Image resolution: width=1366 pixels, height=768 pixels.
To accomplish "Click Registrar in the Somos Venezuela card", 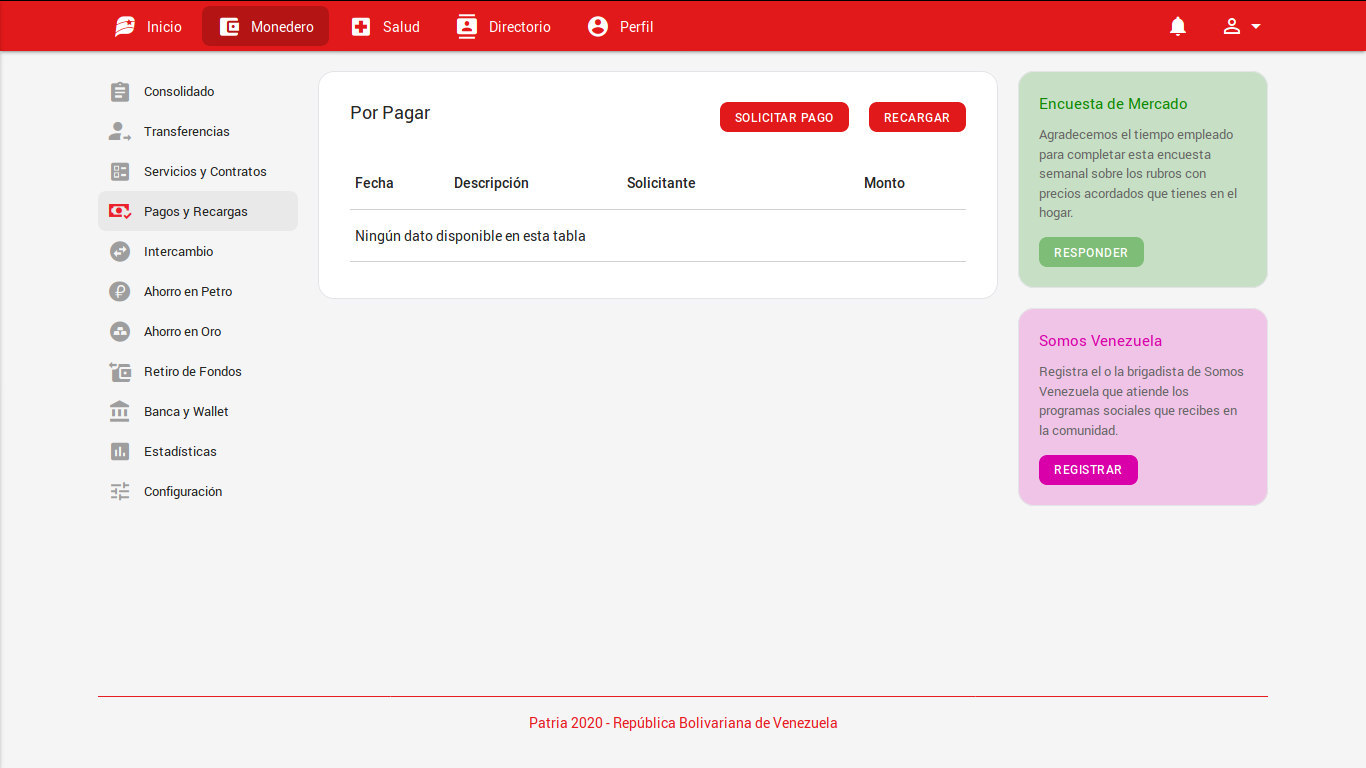I will tap(1088, 470).
